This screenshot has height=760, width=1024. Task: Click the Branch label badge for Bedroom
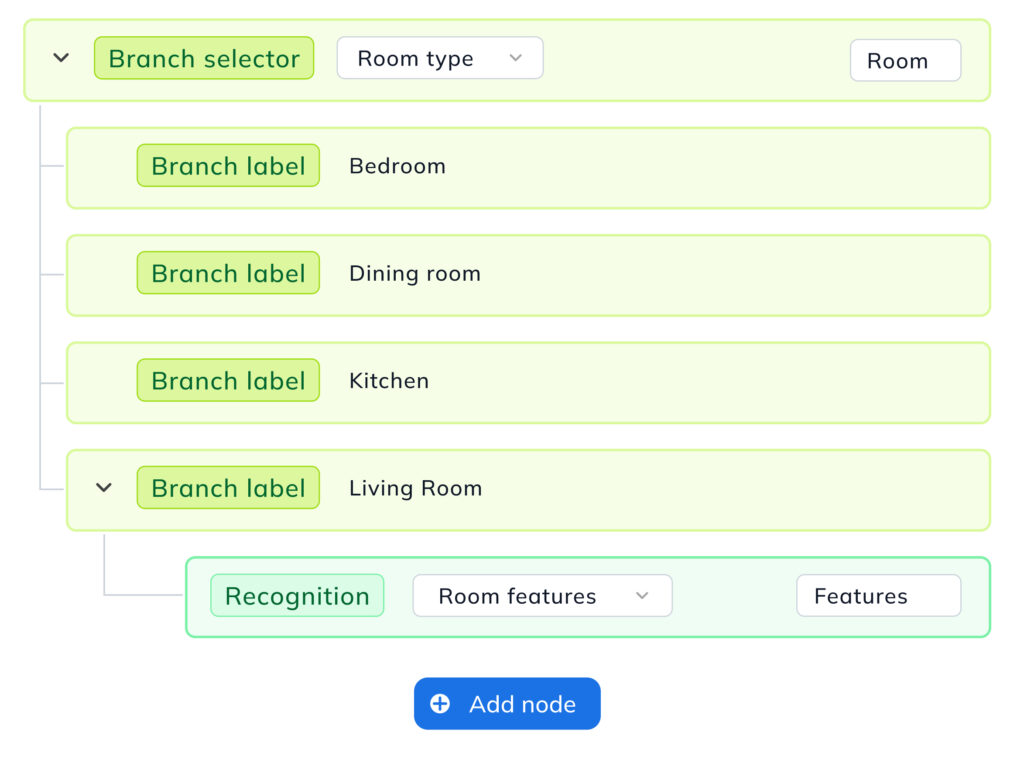[x=228, y=165]
